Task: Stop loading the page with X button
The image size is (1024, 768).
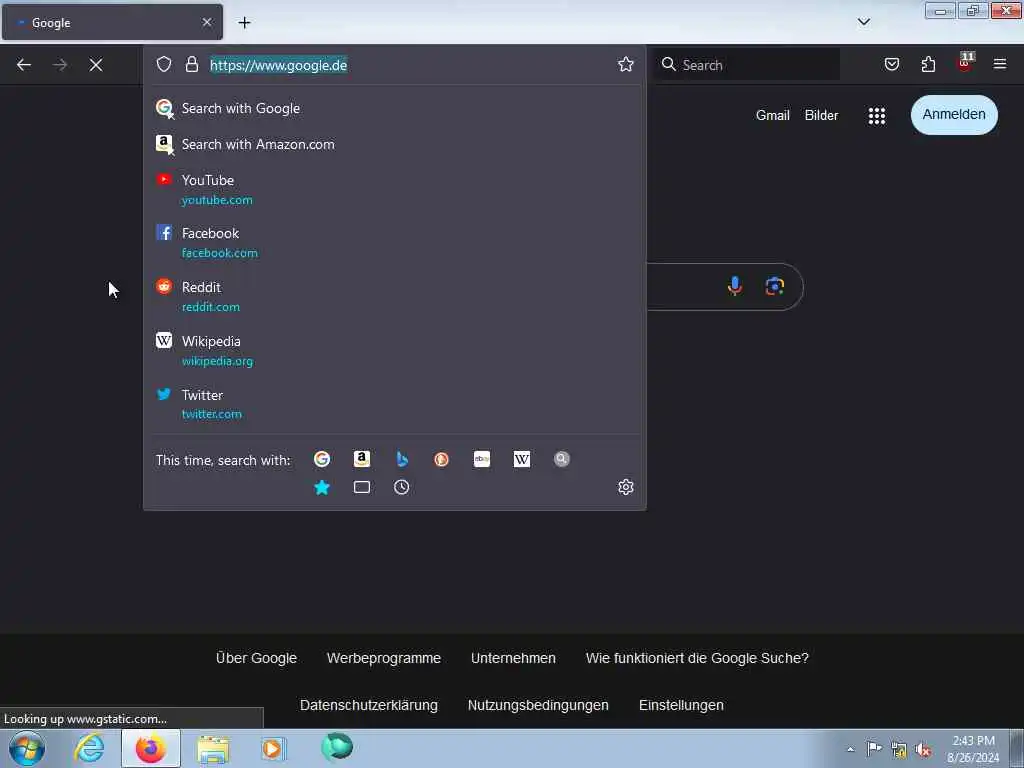Action: (x=96, y=65)
